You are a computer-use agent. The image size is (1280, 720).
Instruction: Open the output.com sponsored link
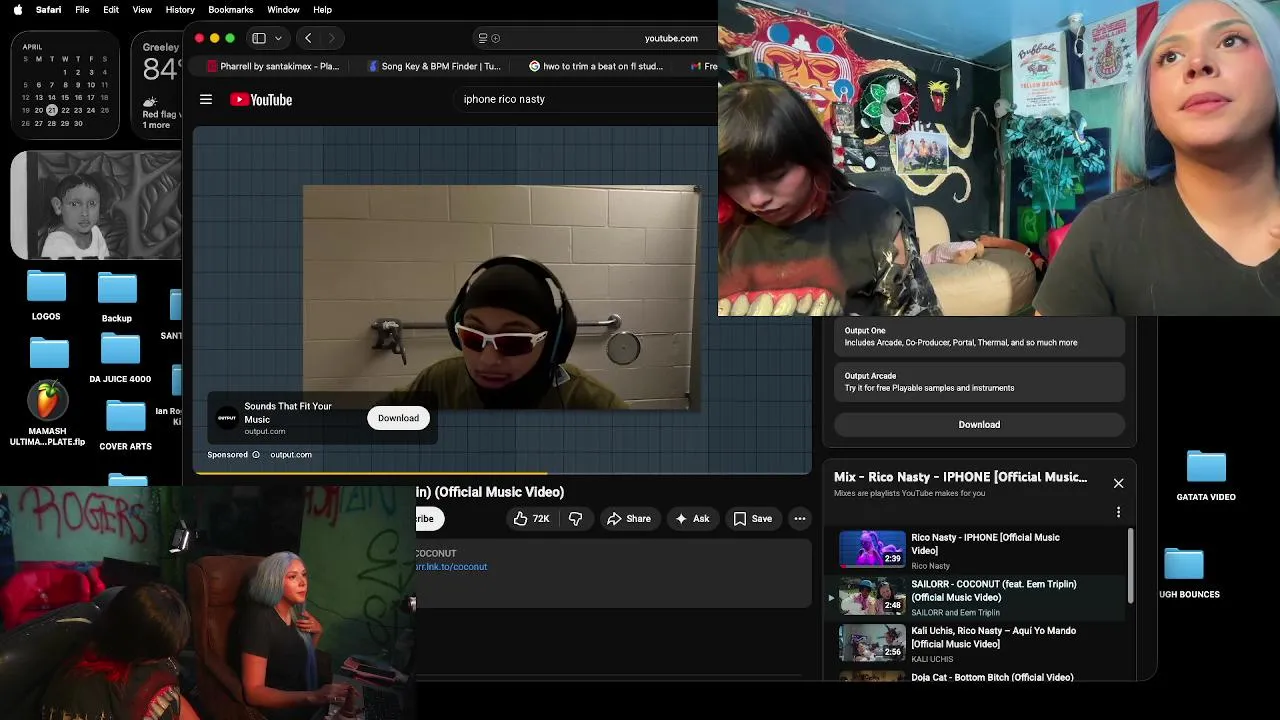[x=291, y=455]
